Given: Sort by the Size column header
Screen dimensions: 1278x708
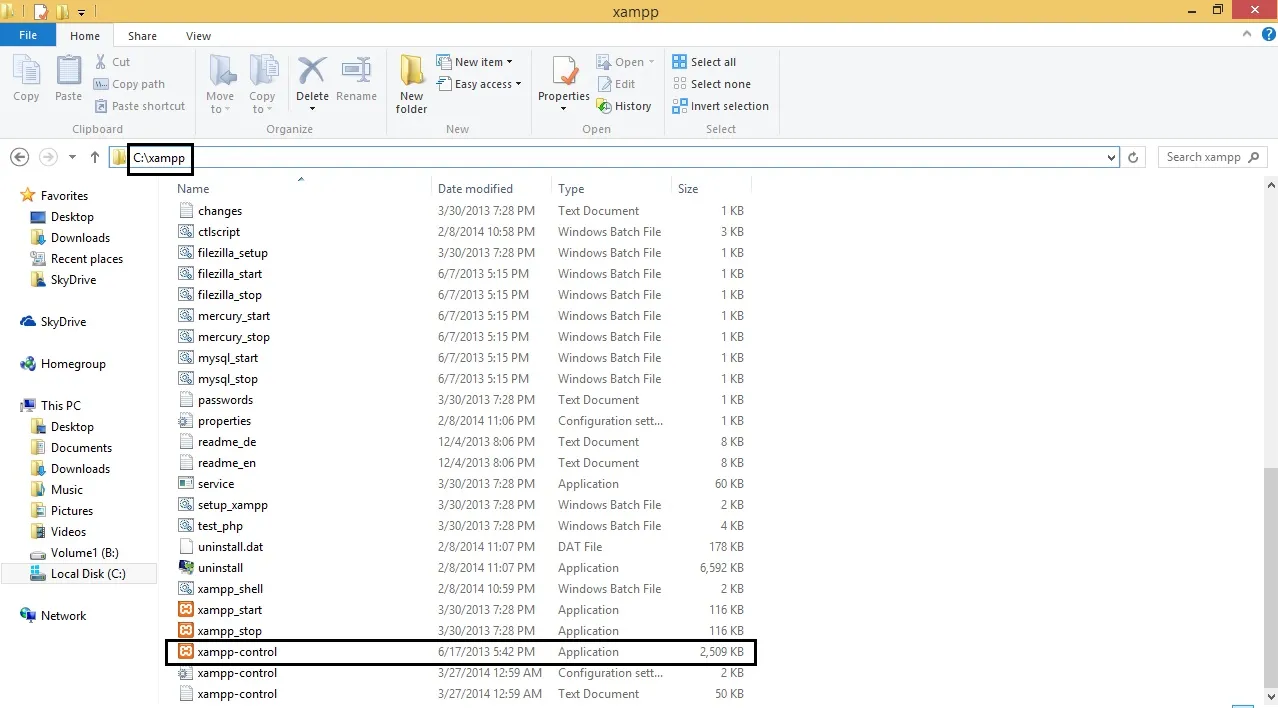Looking at the screenshot, I should pyautogui.click(x=711, y=188).
